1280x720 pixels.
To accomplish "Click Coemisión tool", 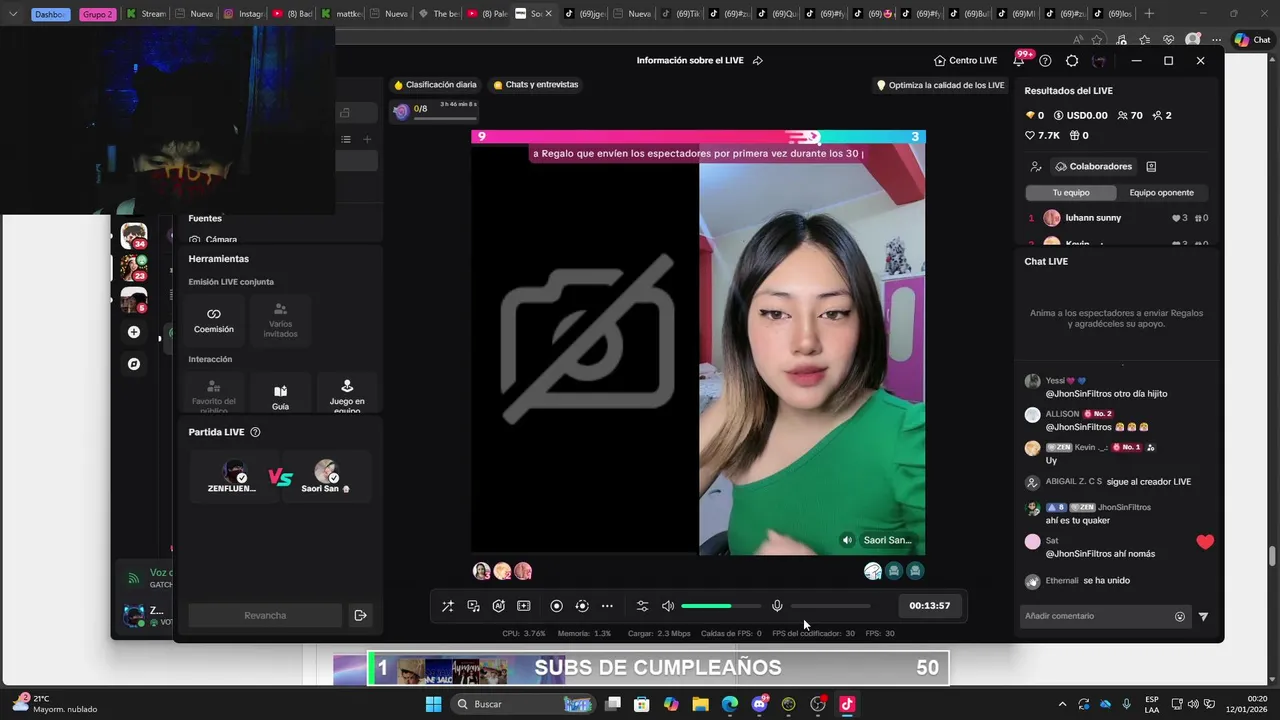I will click(214, 320).
